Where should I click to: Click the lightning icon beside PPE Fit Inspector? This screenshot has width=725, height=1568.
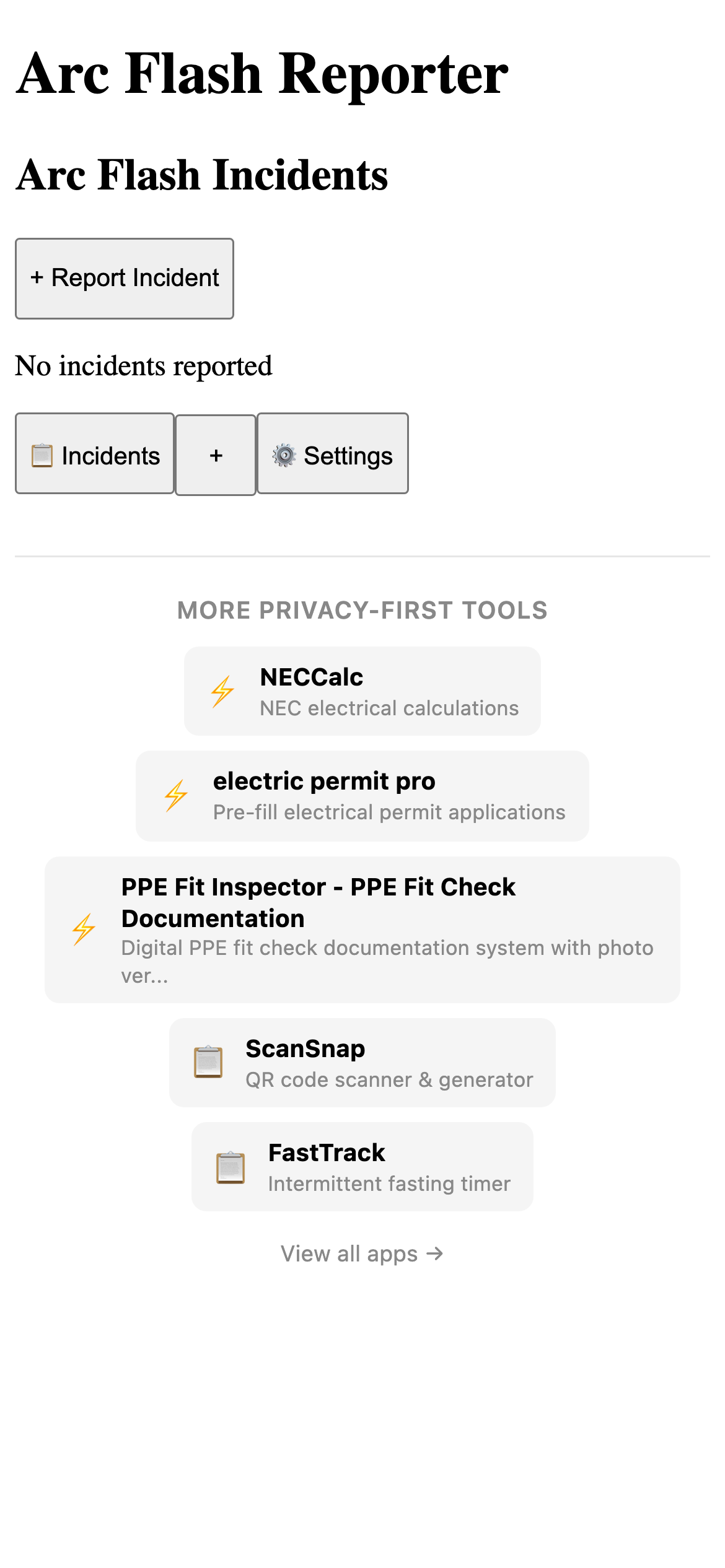tap(84, 929)
